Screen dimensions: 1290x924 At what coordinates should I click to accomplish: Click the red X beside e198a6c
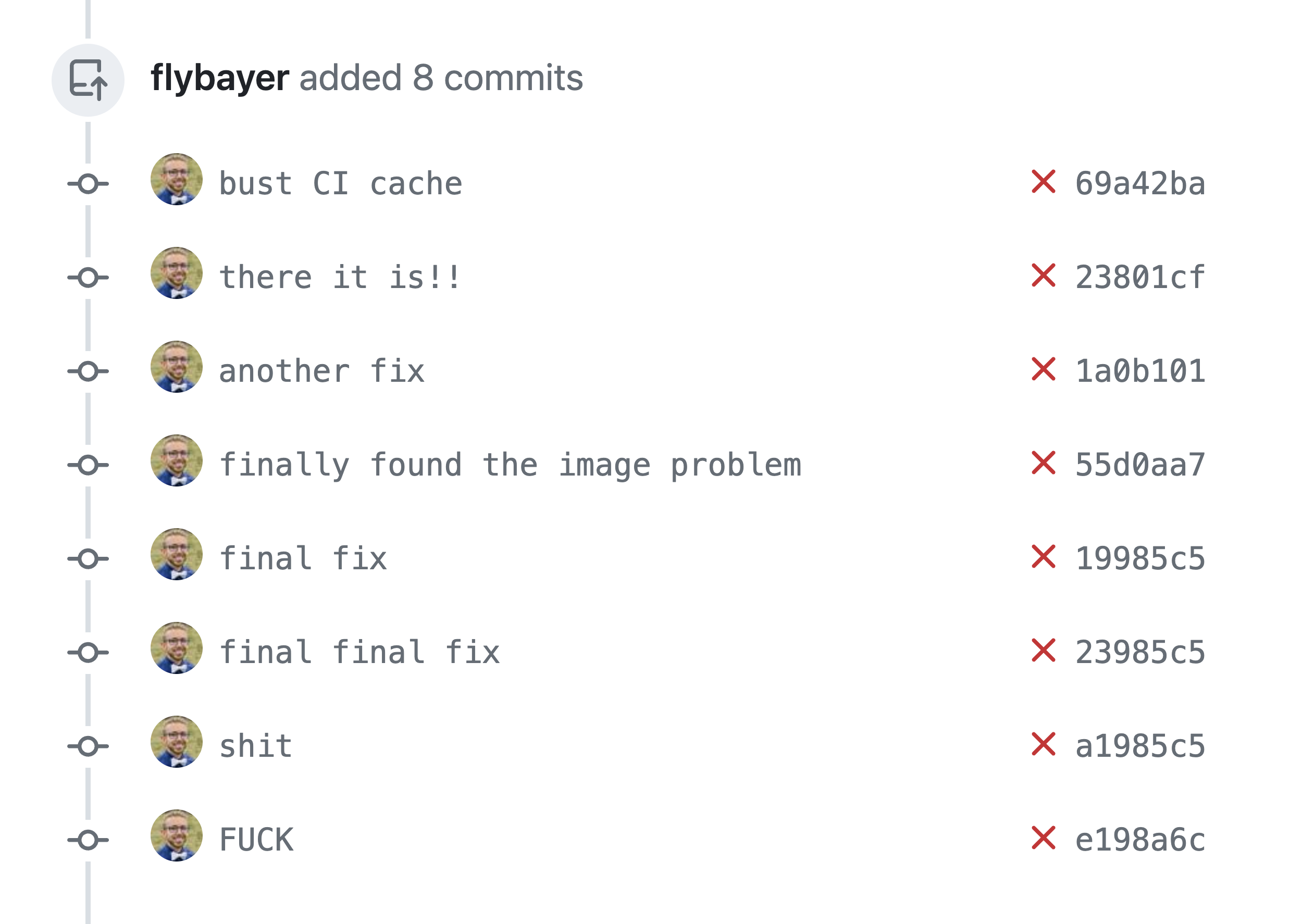coord(1043,838)
